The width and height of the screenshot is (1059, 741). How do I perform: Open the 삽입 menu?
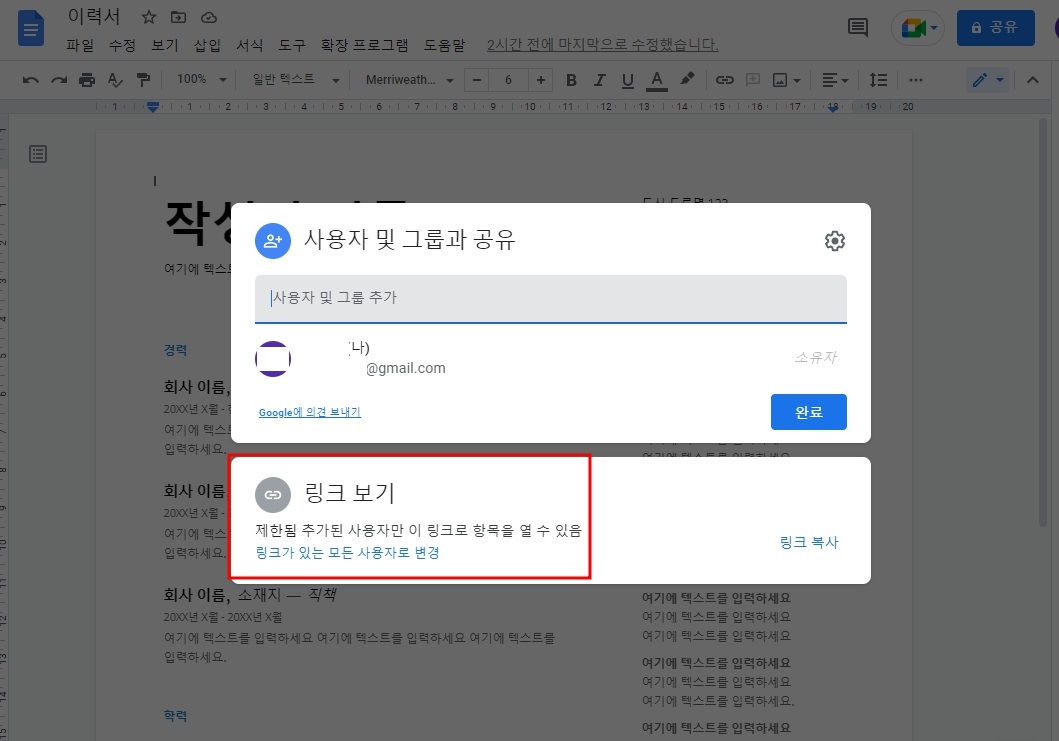[207, 45]
